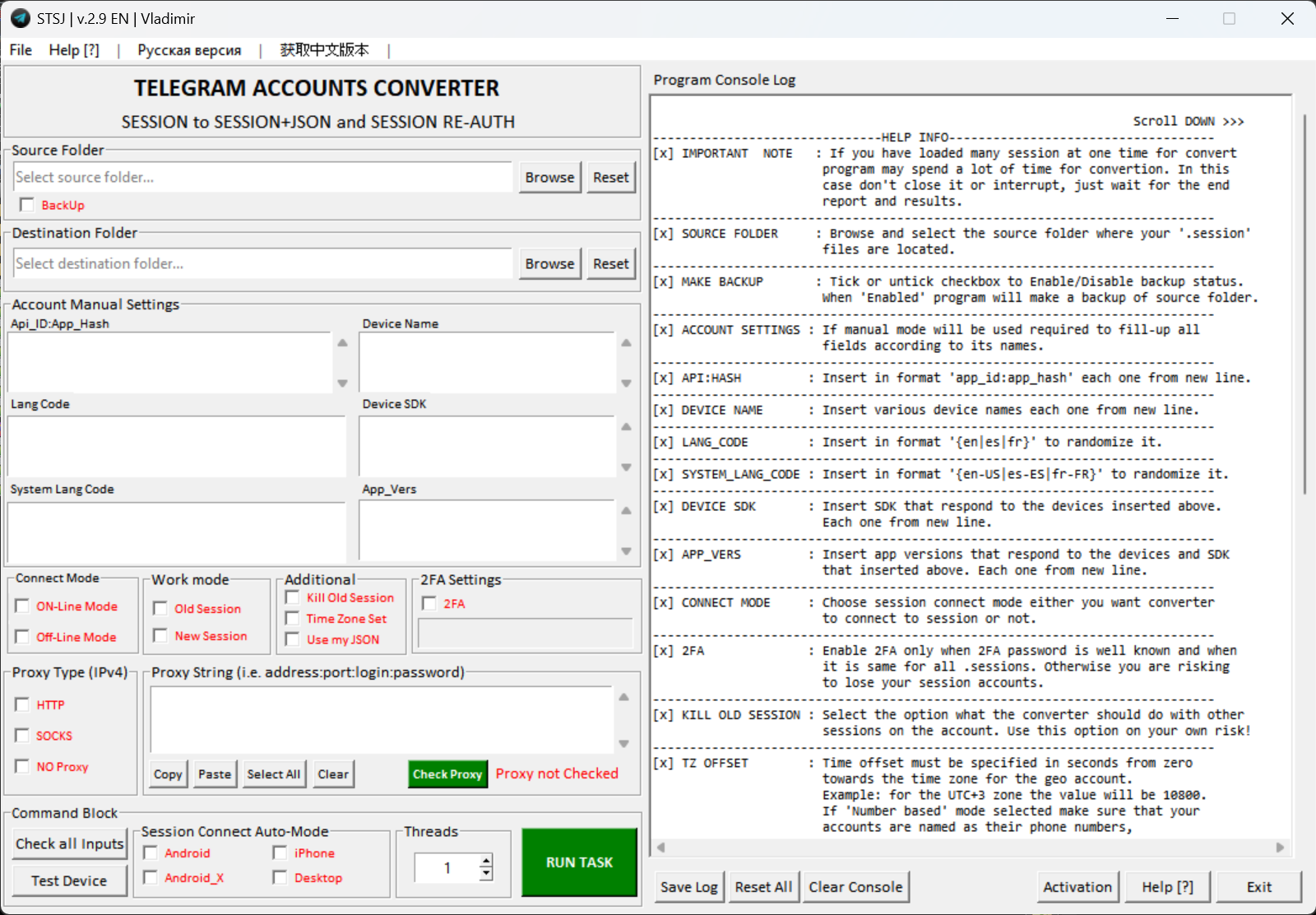The image size is (1316, 915).
Task: Tick Android_X auto-mode checkbox
Action: point(151,877)
